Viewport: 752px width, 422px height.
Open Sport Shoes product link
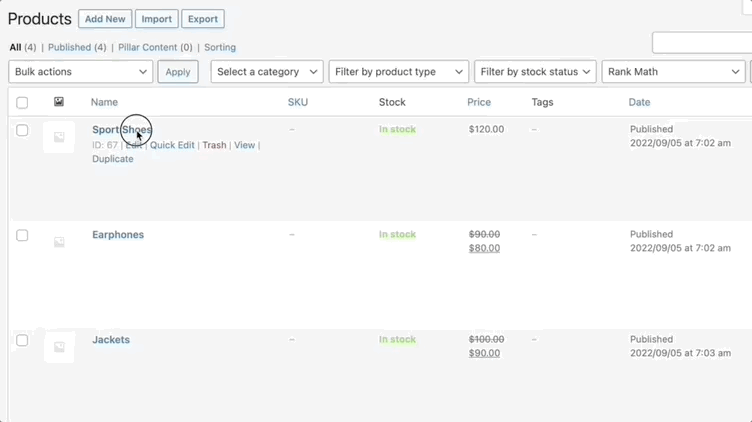pos(122,130)
